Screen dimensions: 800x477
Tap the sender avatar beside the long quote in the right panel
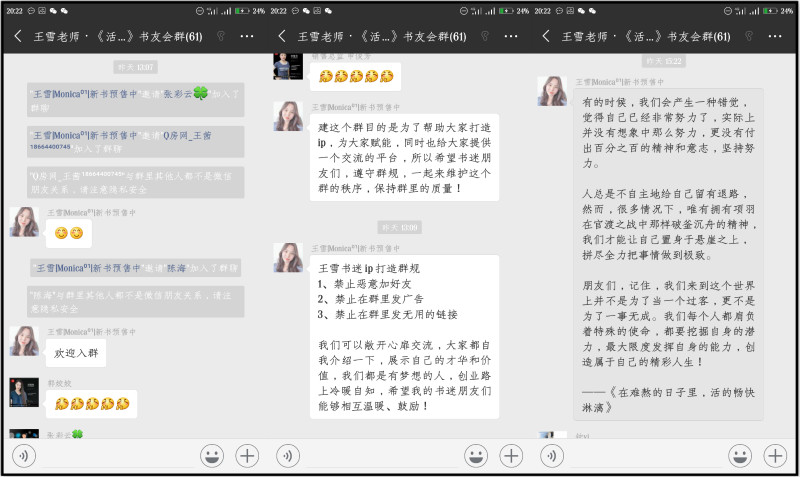click(x=552, y=91)
